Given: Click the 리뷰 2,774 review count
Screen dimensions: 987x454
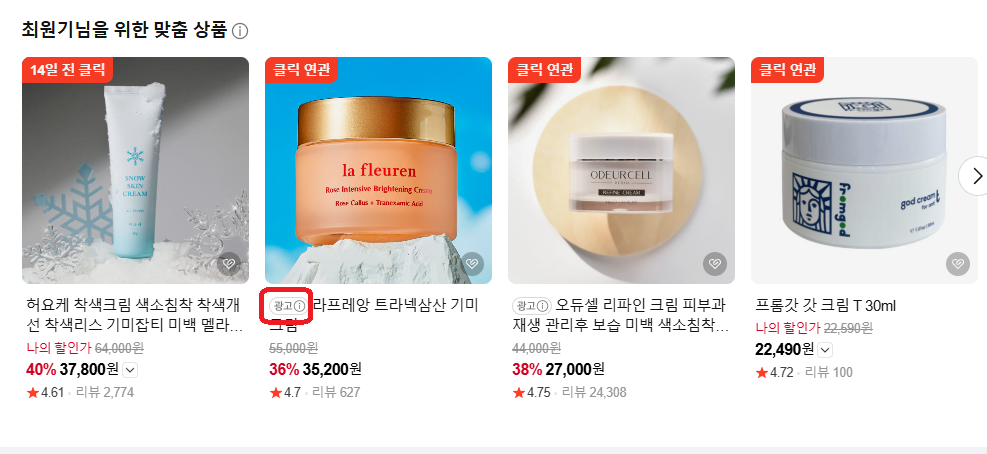Looking at the screenshot, I should [x=104, y=393].
